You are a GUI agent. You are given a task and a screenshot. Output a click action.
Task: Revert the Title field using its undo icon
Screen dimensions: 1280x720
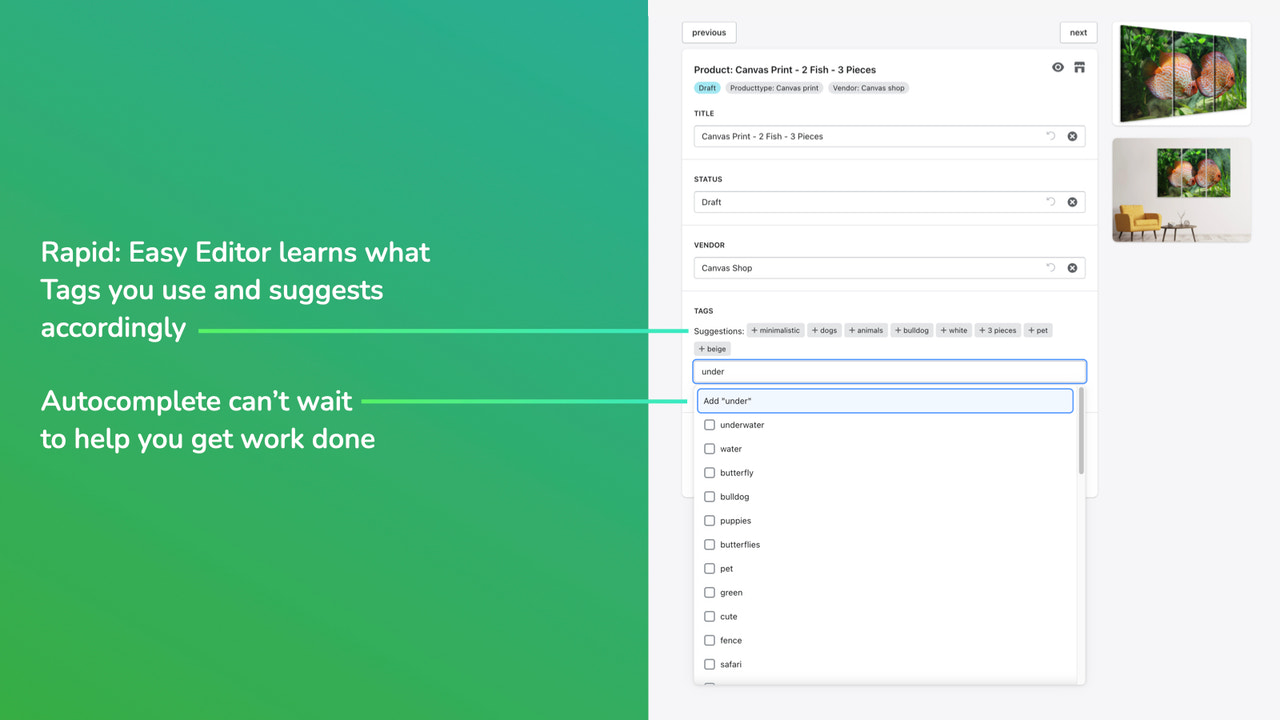pos(1050,136)
